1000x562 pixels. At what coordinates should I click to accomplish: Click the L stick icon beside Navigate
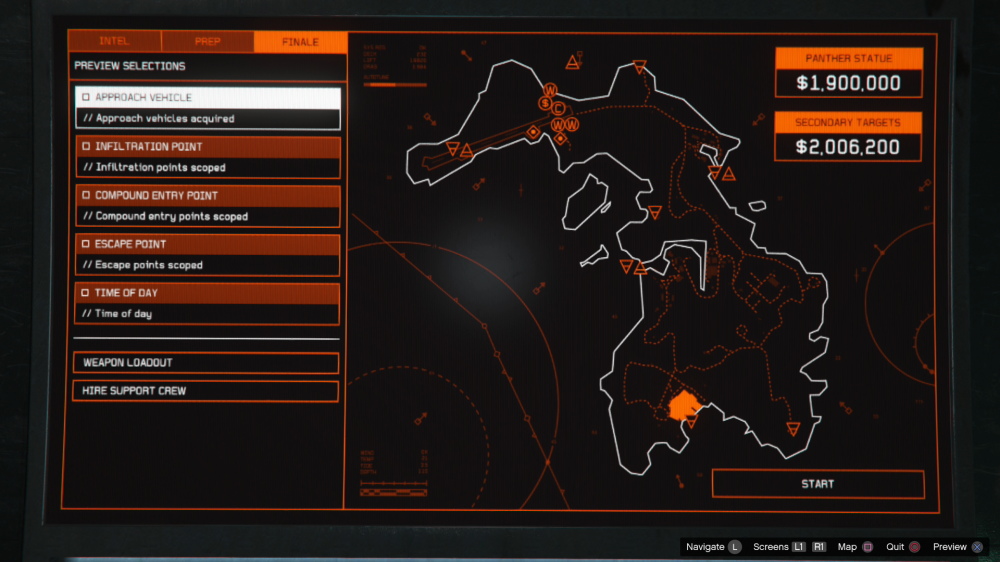(735, 547)
